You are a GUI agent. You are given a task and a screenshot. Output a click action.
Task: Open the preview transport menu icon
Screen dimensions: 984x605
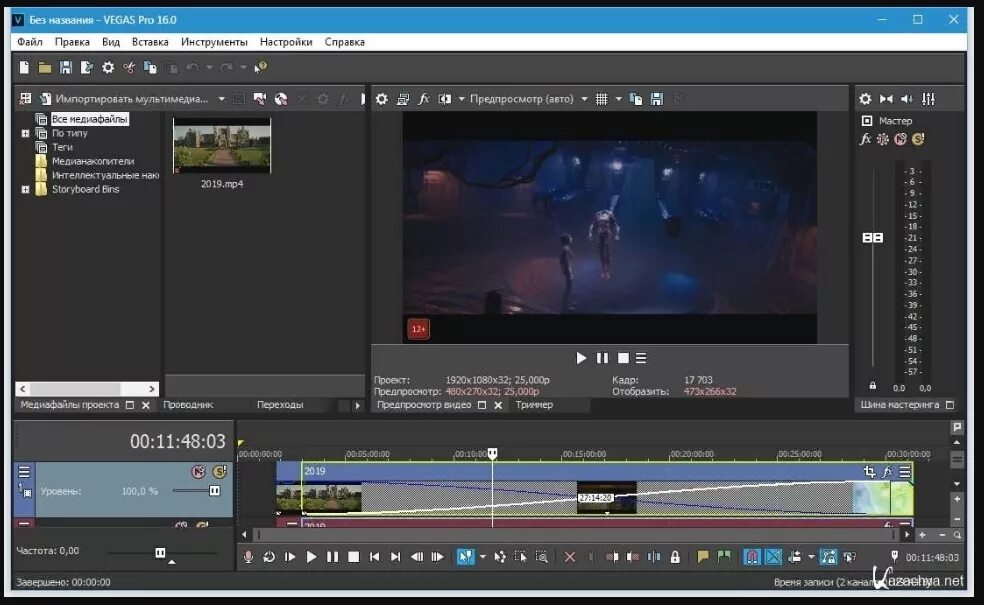coord(641,358)
